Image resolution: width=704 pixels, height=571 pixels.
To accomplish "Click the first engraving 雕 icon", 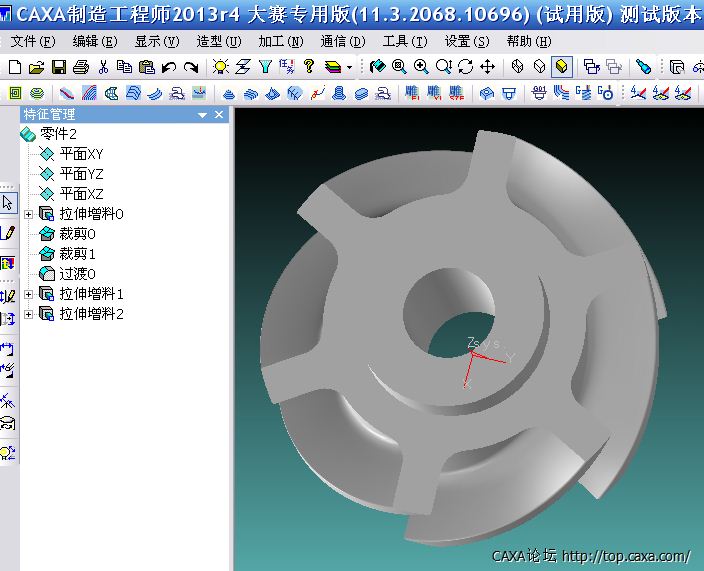I will tap(412, 92).
